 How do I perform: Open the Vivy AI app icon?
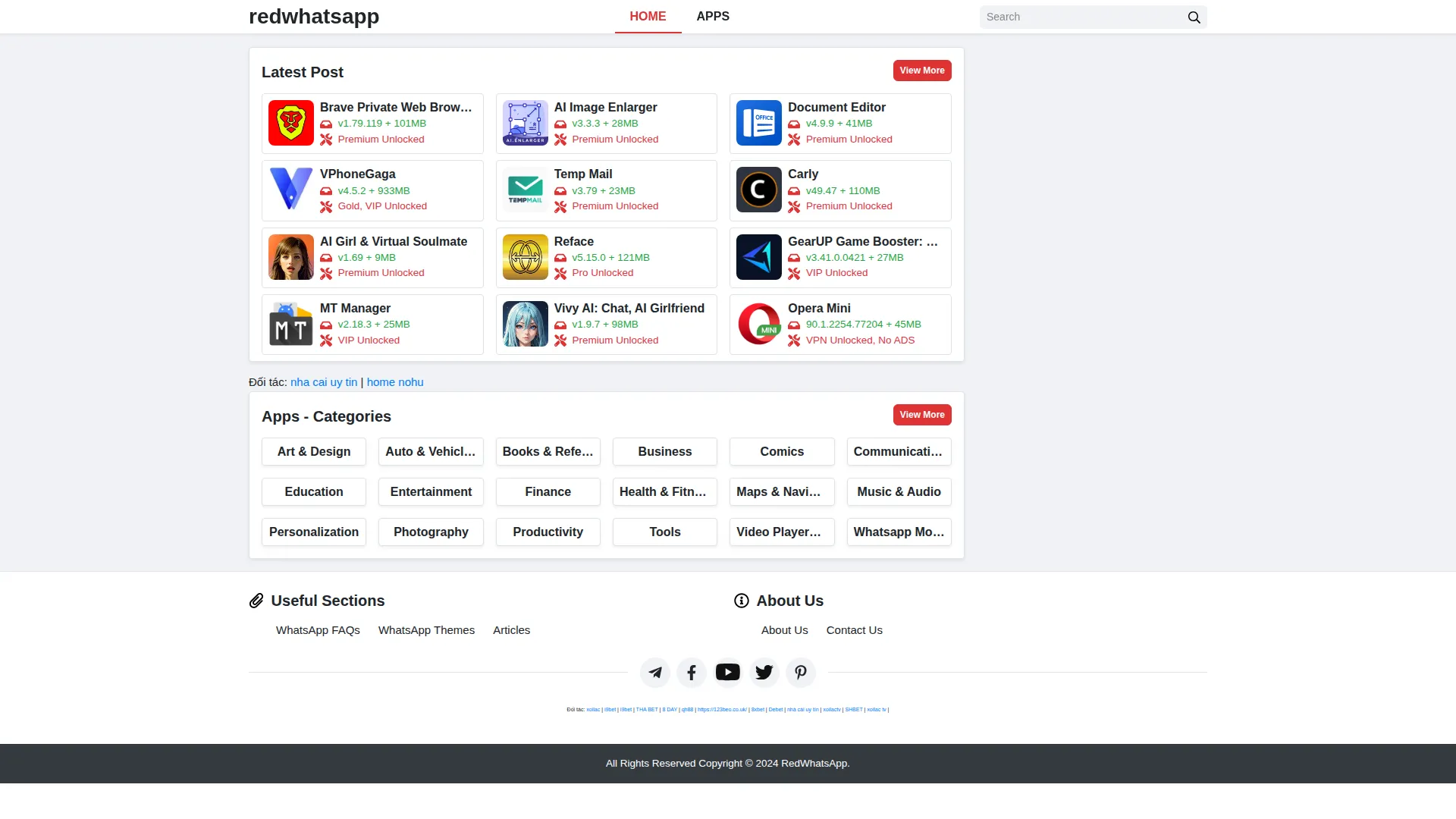pyautogui.click(x=525, y=324)
